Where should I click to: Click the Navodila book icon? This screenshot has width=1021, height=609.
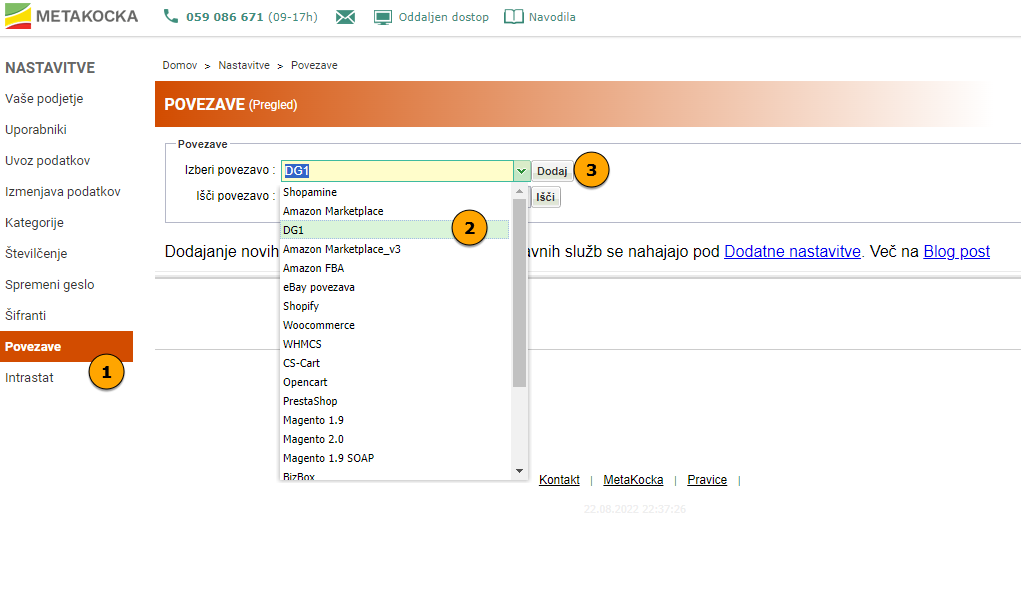(x=514, y=17)
